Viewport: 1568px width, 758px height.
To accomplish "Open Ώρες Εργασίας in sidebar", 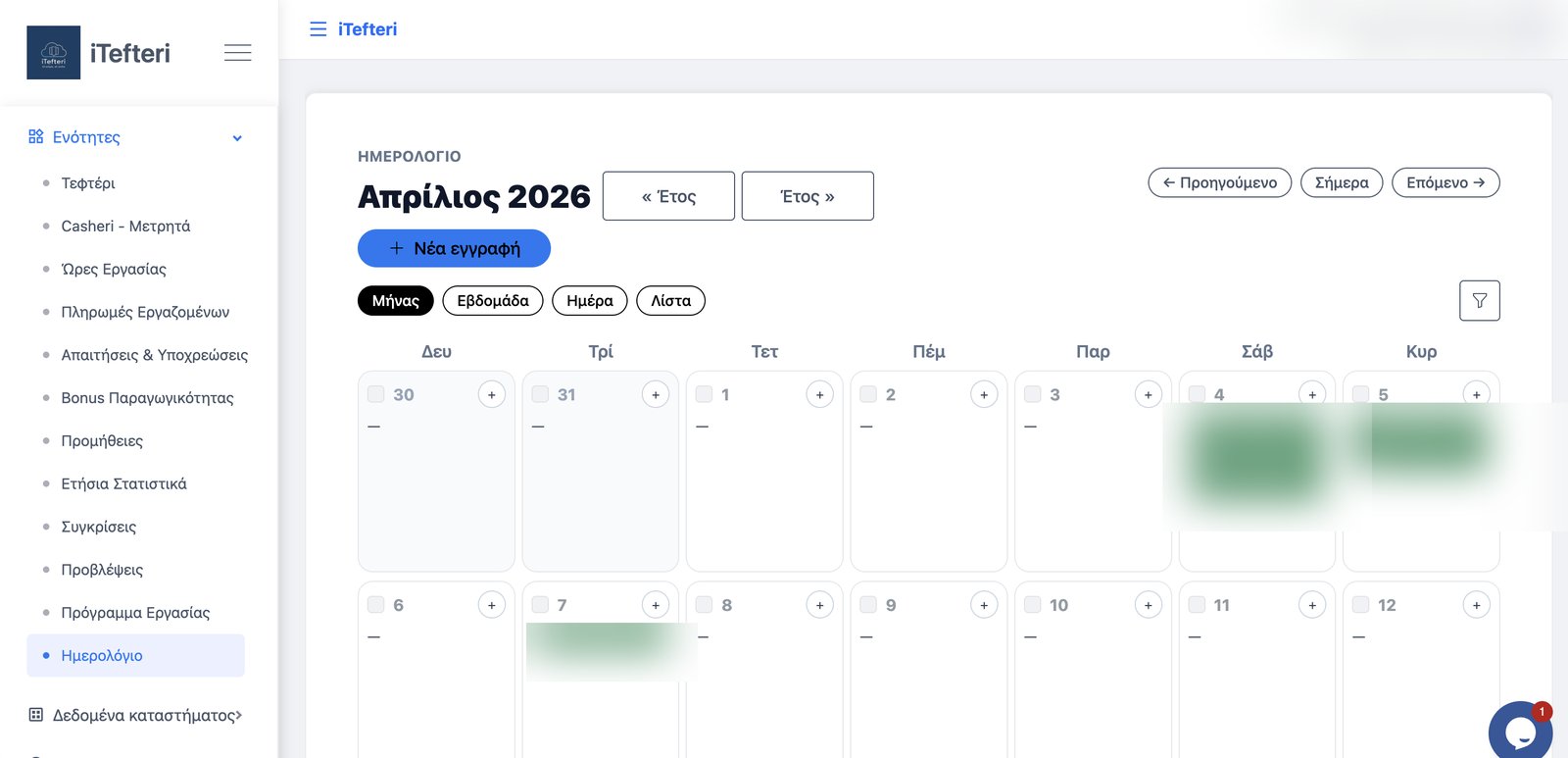I will [x=114, y=269].
